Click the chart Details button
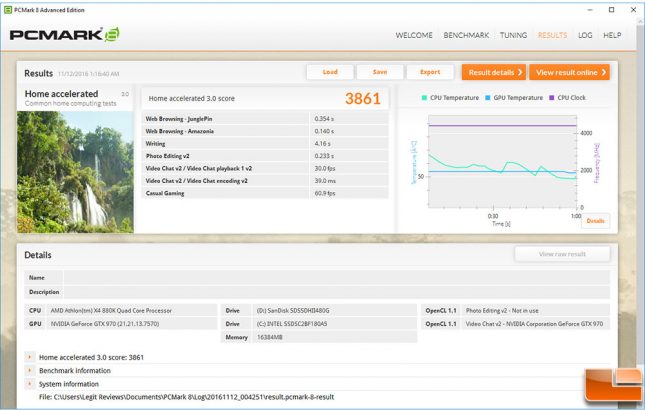The height and width of the screenshot is (410, 645). point(595,221)
